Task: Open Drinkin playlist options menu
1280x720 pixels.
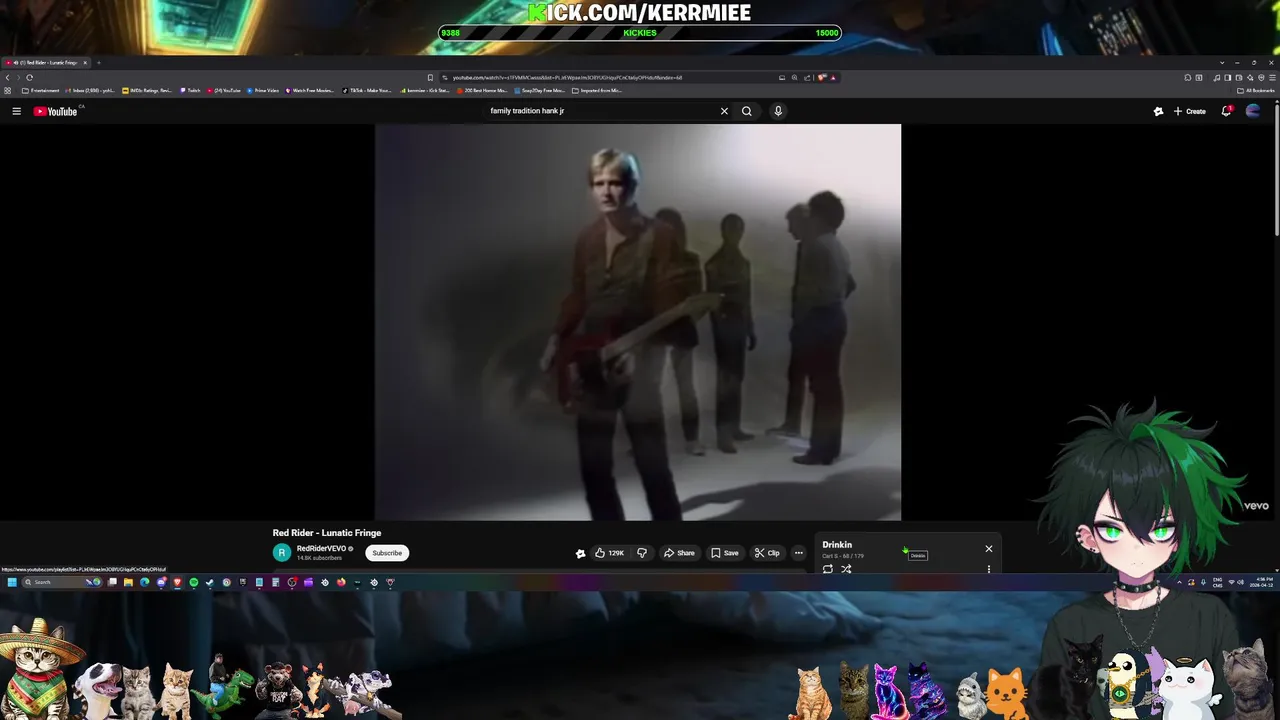Action: coord(989,569)
